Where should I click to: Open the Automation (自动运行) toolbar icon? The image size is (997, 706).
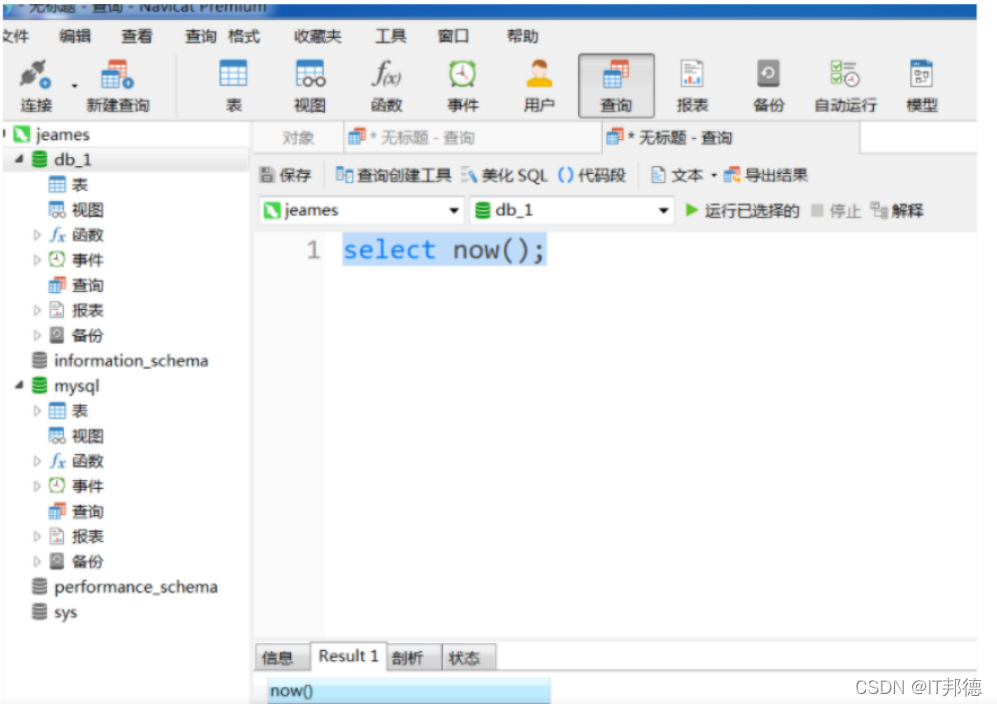[x=845, y=86]
